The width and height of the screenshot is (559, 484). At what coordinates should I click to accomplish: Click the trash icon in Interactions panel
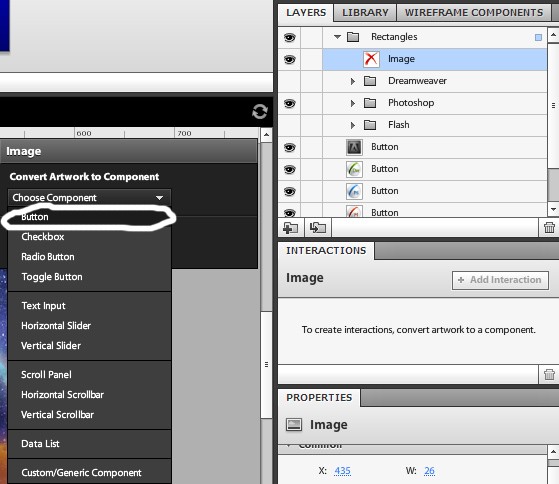tap(549, 374)
